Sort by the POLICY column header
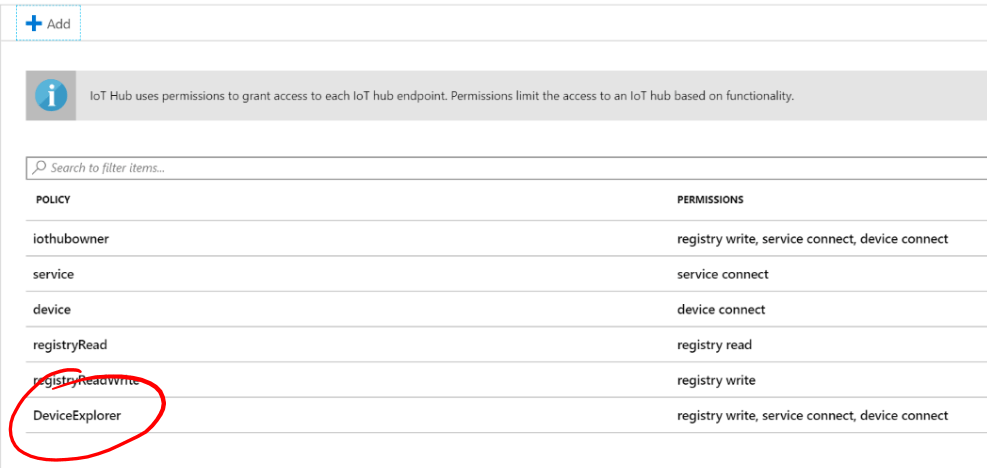The height and width of the screenshot is (468, 987). point(53,200)
